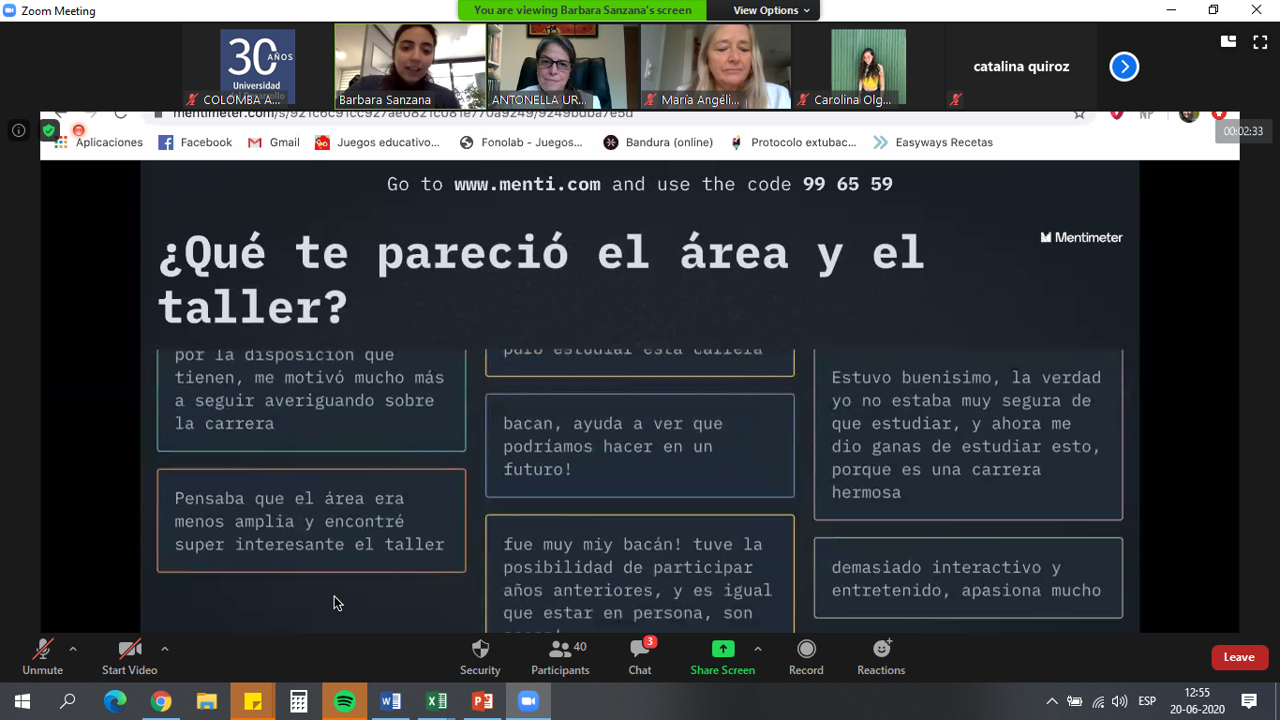Click the meeting information icon
The image size is (1280, 720).
18,130
